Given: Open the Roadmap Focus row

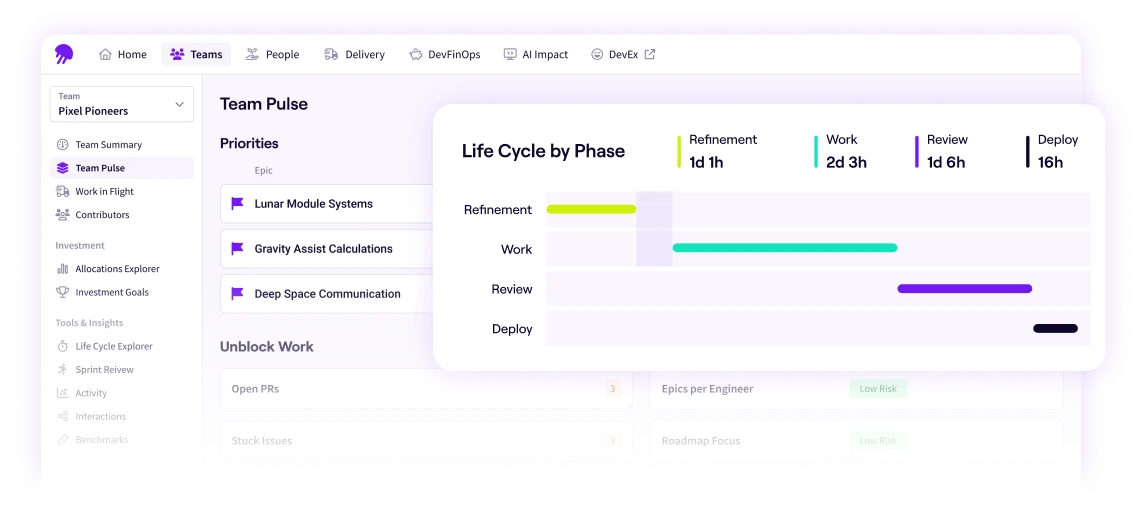Looking at the screenshot, I should coord(856,441).
